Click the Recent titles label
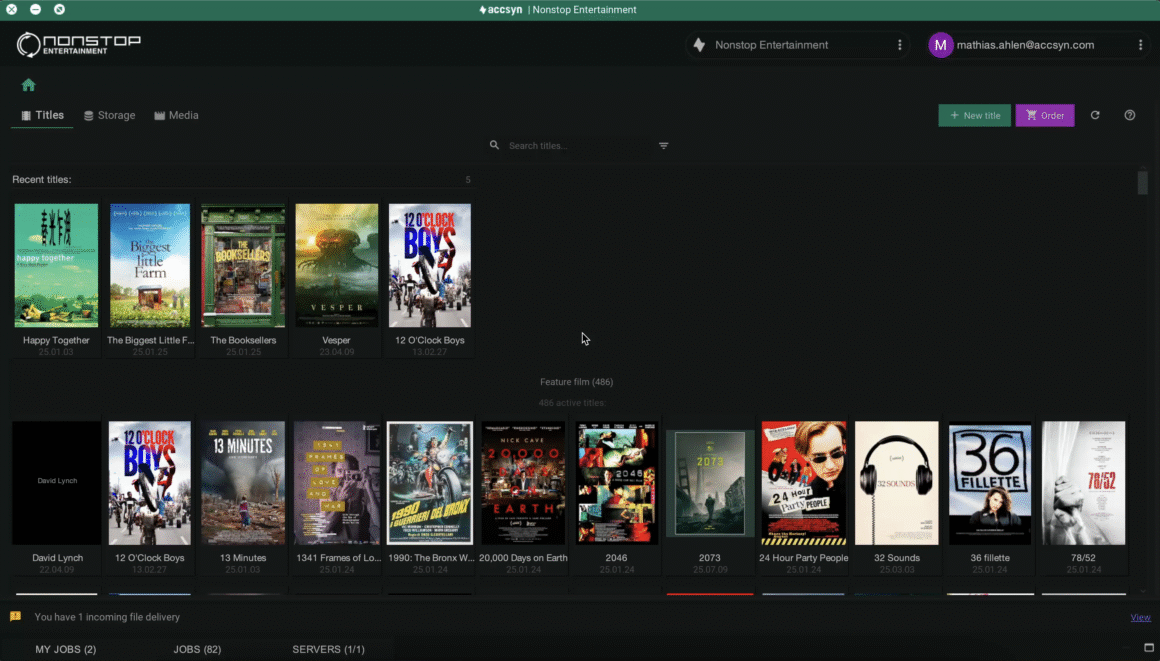Viewport: 1160px width, 661px height. [41, 180]
